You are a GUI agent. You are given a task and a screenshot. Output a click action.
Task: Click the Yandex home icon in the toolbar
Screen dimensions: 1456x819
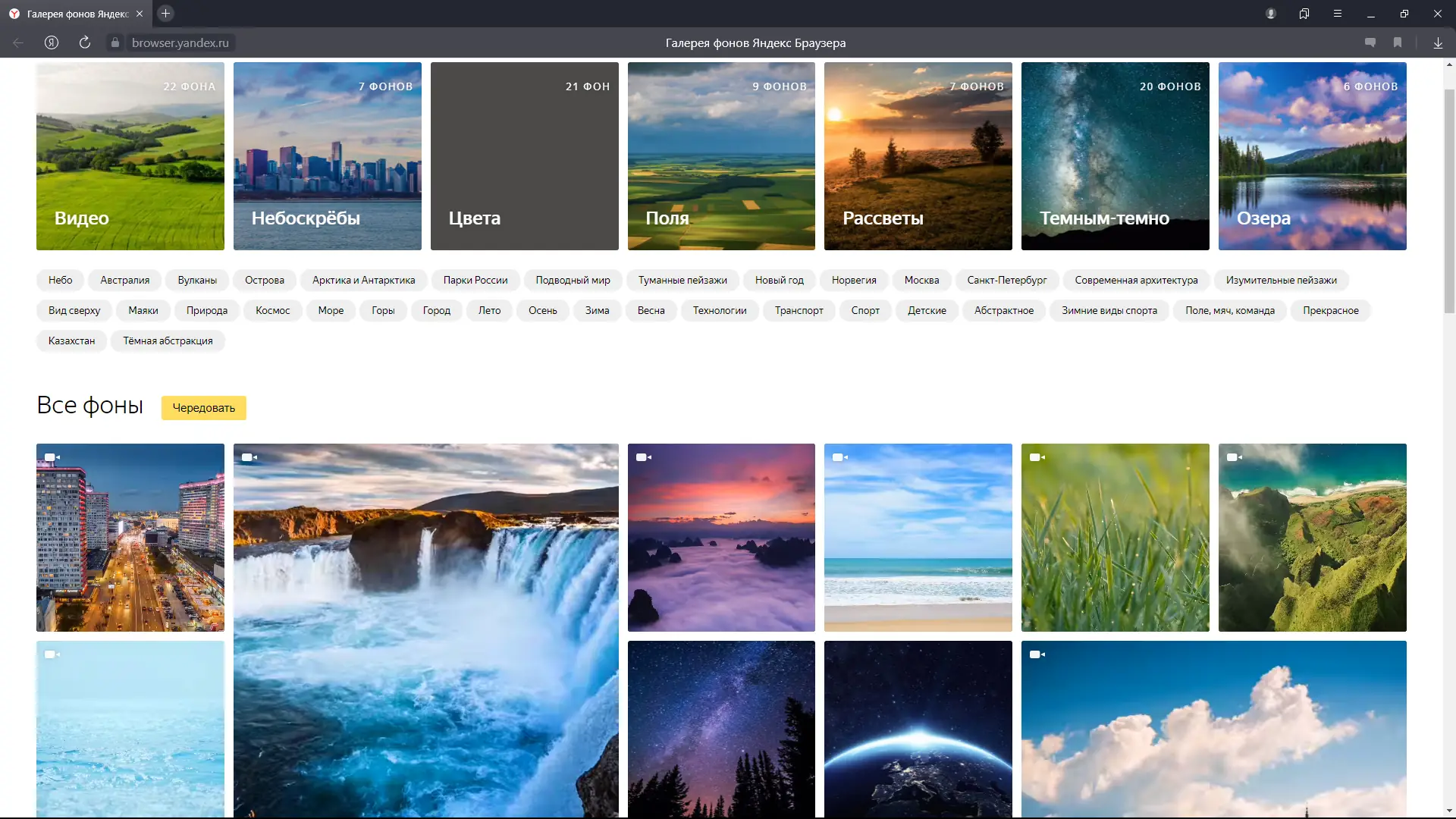52,43
